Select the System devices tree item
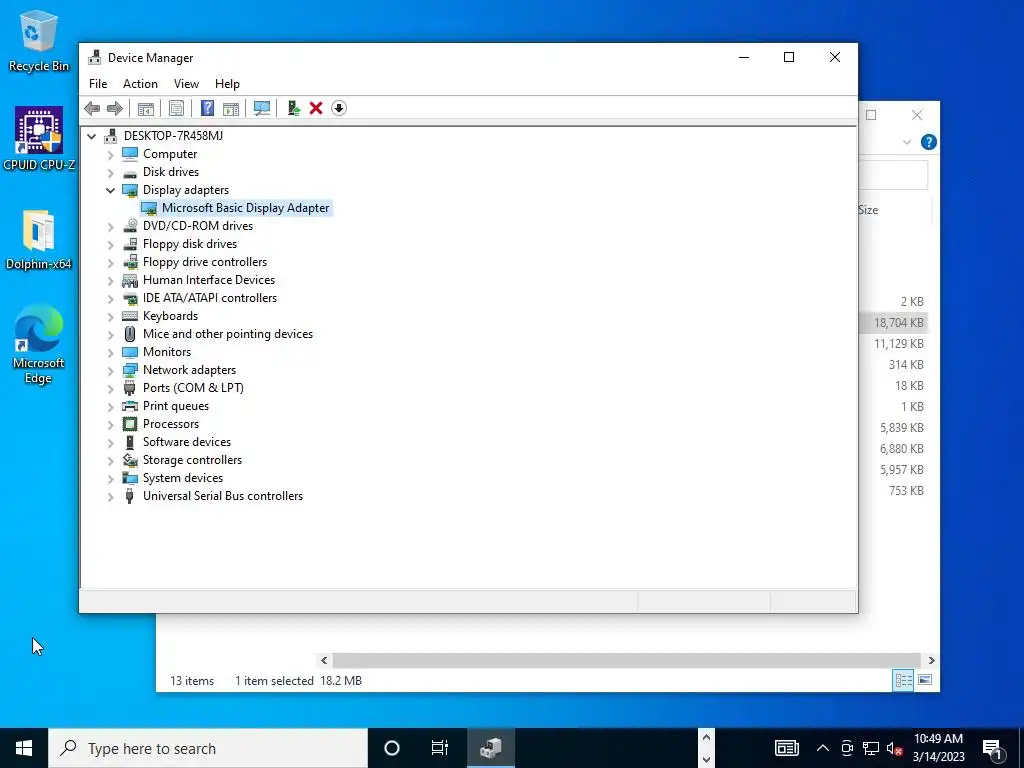 pyautogui.click(x=183, y=478)
